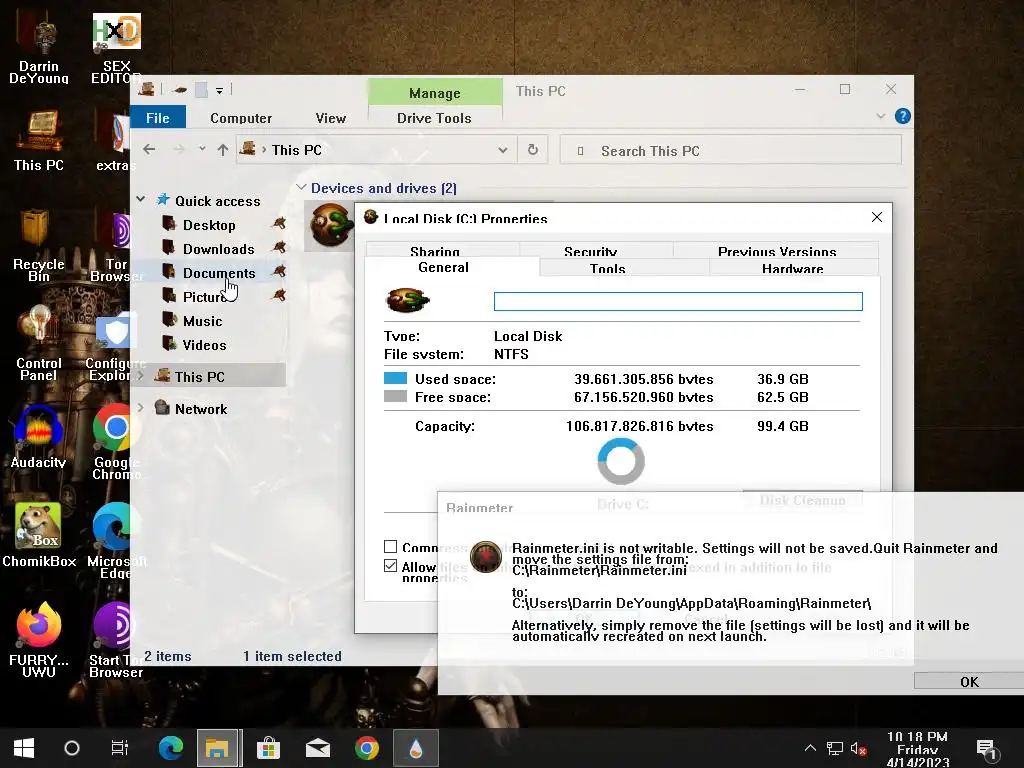
Task: Go back in File Explorer
Action: pyautogui.click(x=149, y=150)
